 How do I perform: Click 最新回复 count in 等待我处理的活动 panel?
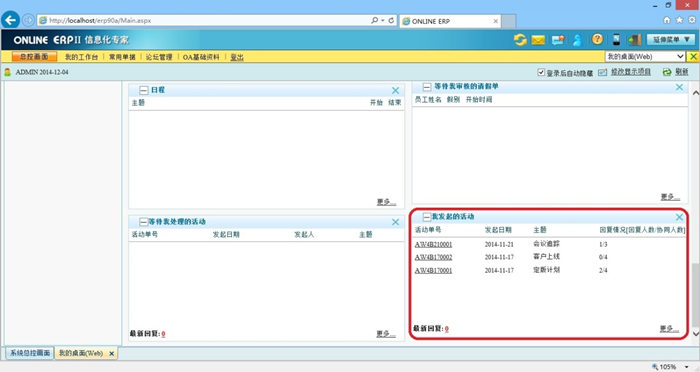pyautogui.click(x=163, y=334)
